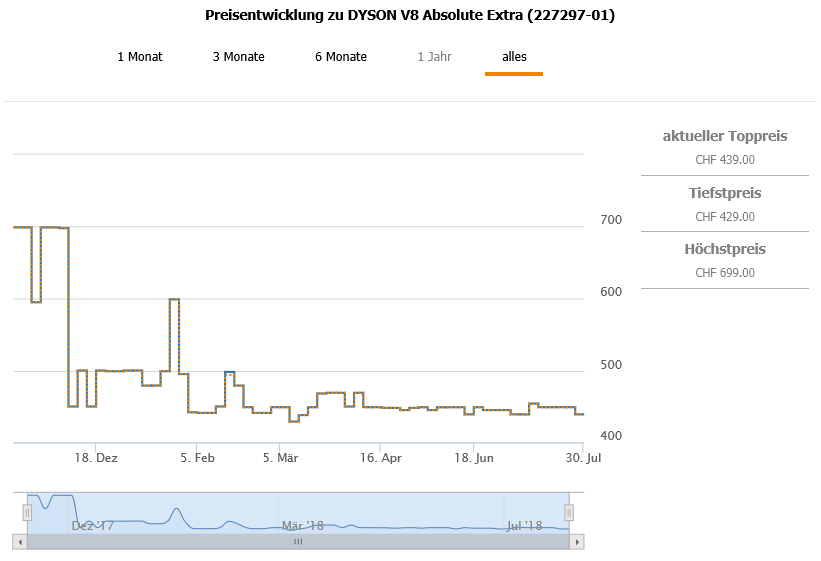
Task: Show the 6 Monate price history
Action: point(341,57)
